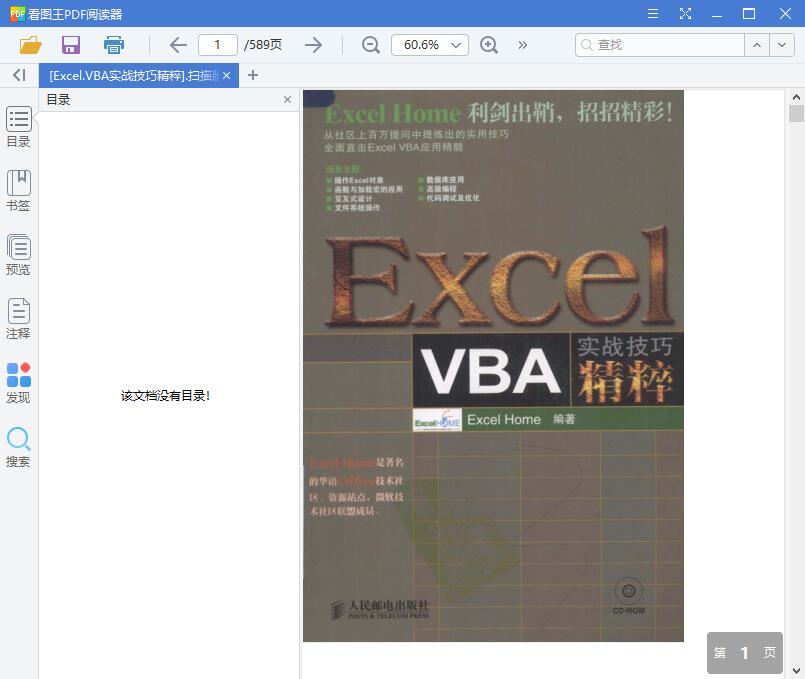Open the 书签 bookmarks sidebar panel
Screen dimensions: 805x679
[18, 191]
